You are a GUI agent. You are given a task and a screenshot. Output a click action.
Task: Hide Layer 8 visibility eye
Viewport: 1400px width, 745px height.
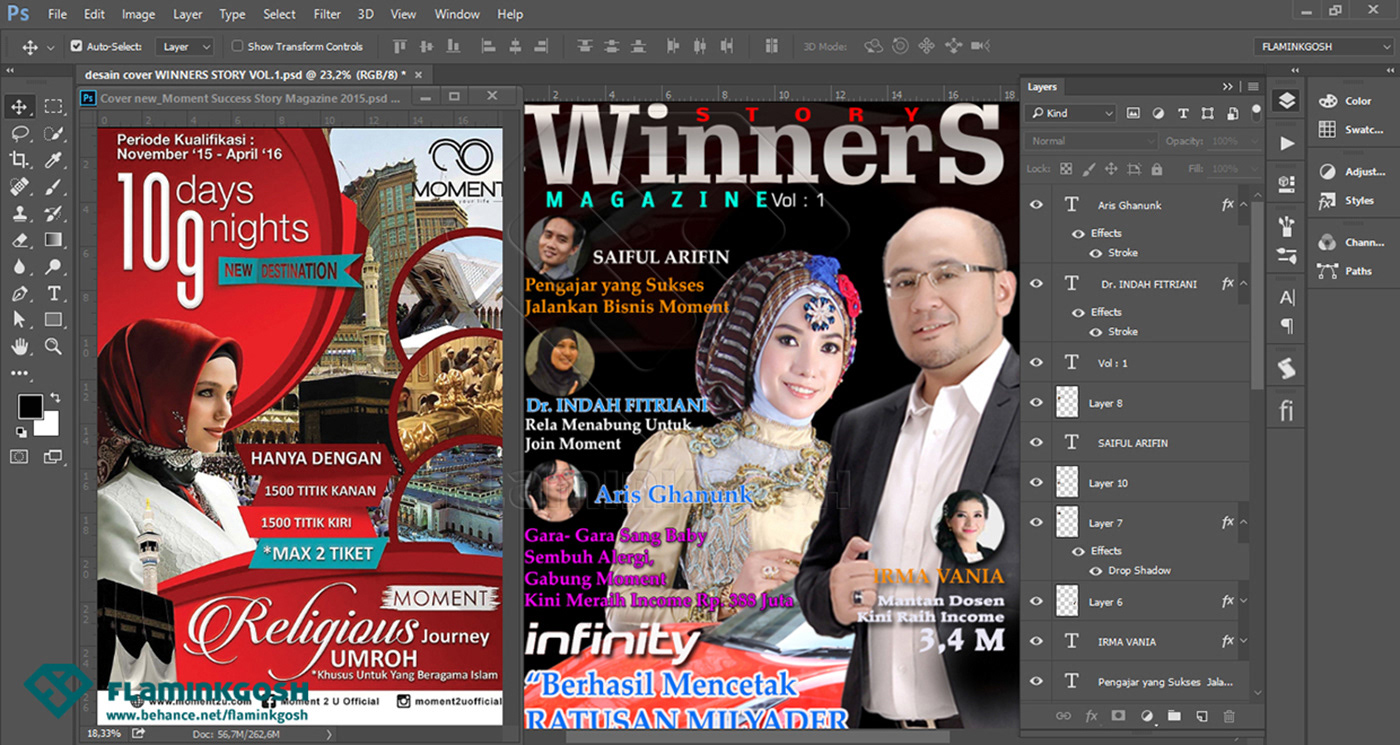pyautogui.click(x=1036, y=403)
